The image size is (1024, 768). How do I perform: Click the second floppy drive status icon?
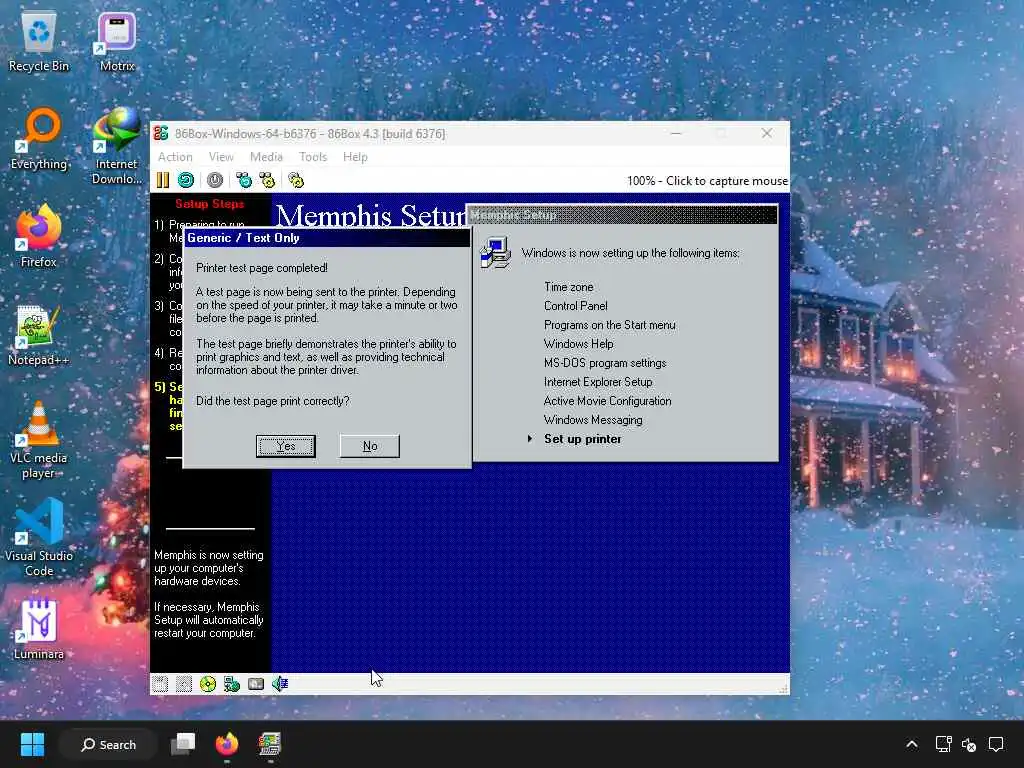184,684
